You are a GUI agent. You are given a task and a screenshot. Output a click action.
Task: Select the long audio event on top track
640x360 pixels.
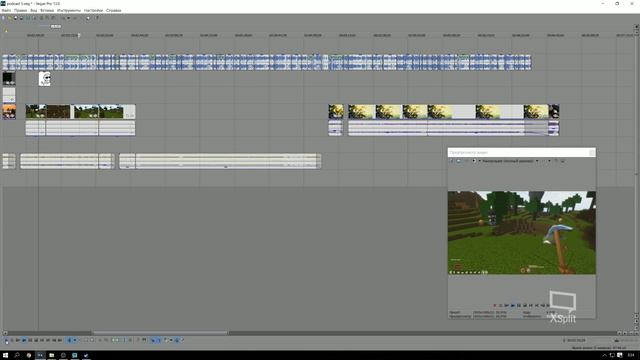pos(267,62)
